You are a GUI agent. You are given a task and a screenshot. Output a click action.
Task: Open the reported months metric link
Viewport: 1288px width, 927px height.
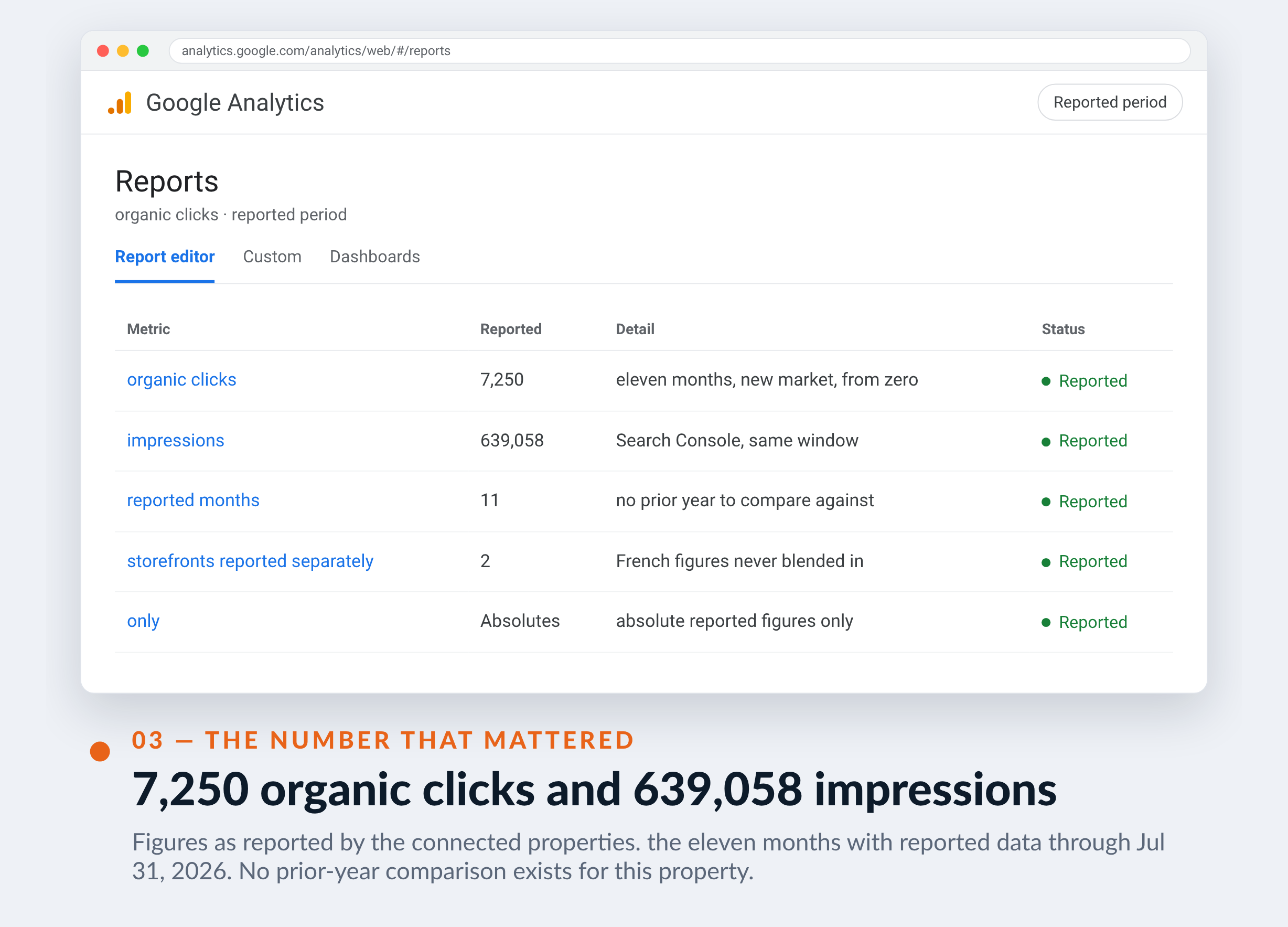[193, 500]
